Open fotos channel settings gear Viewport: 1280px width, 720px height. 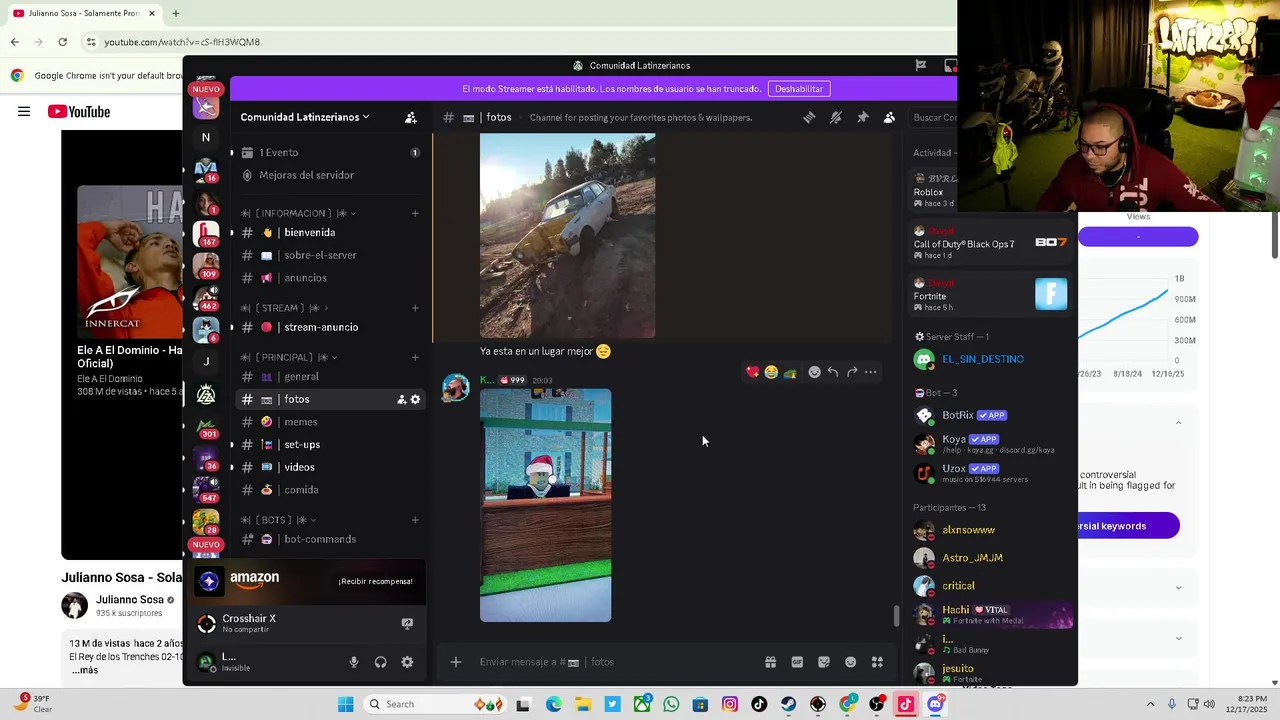point(416,399)
